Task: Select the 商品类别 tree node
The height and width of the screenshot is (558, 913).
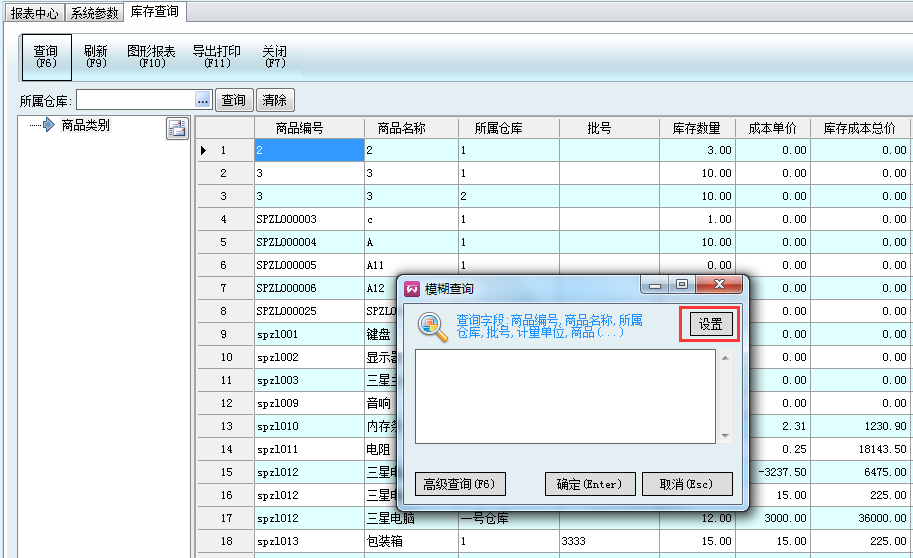Action: coord(85,126)
